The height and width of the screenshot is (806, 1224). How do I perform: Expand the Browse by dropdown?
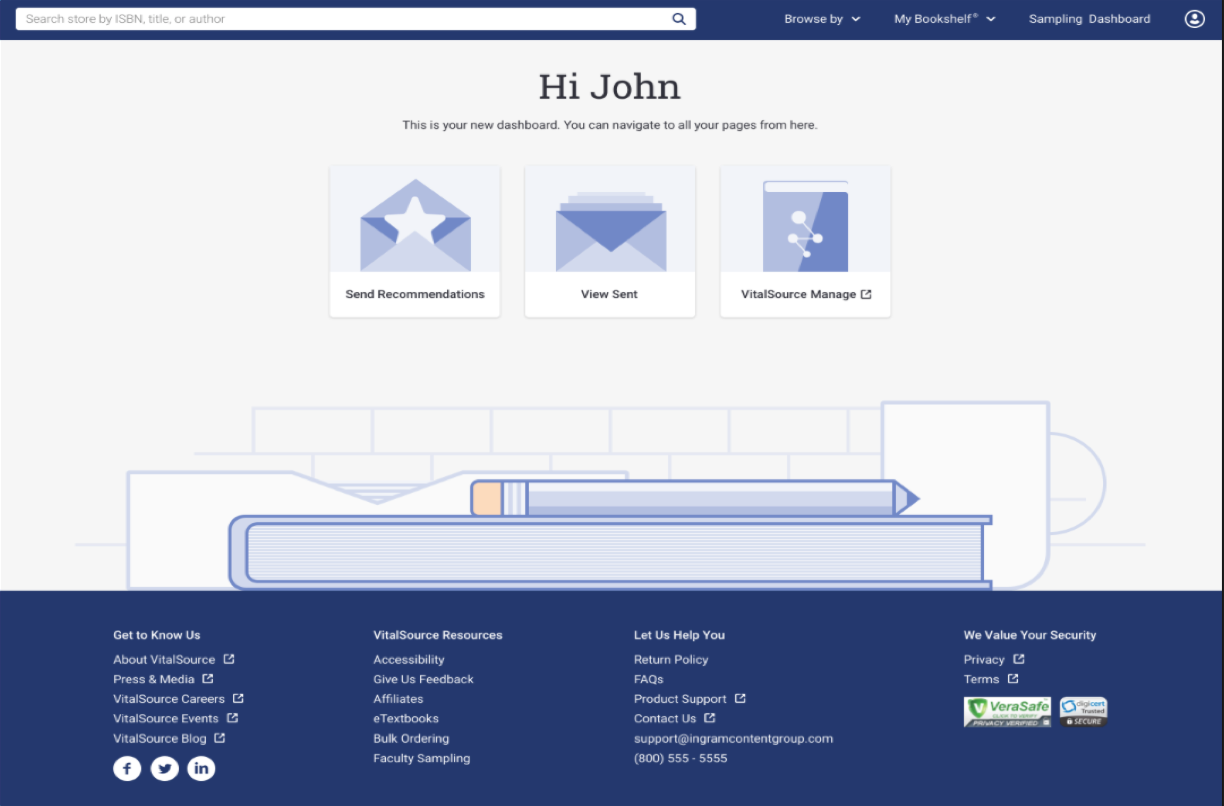[x=822, y=18]
